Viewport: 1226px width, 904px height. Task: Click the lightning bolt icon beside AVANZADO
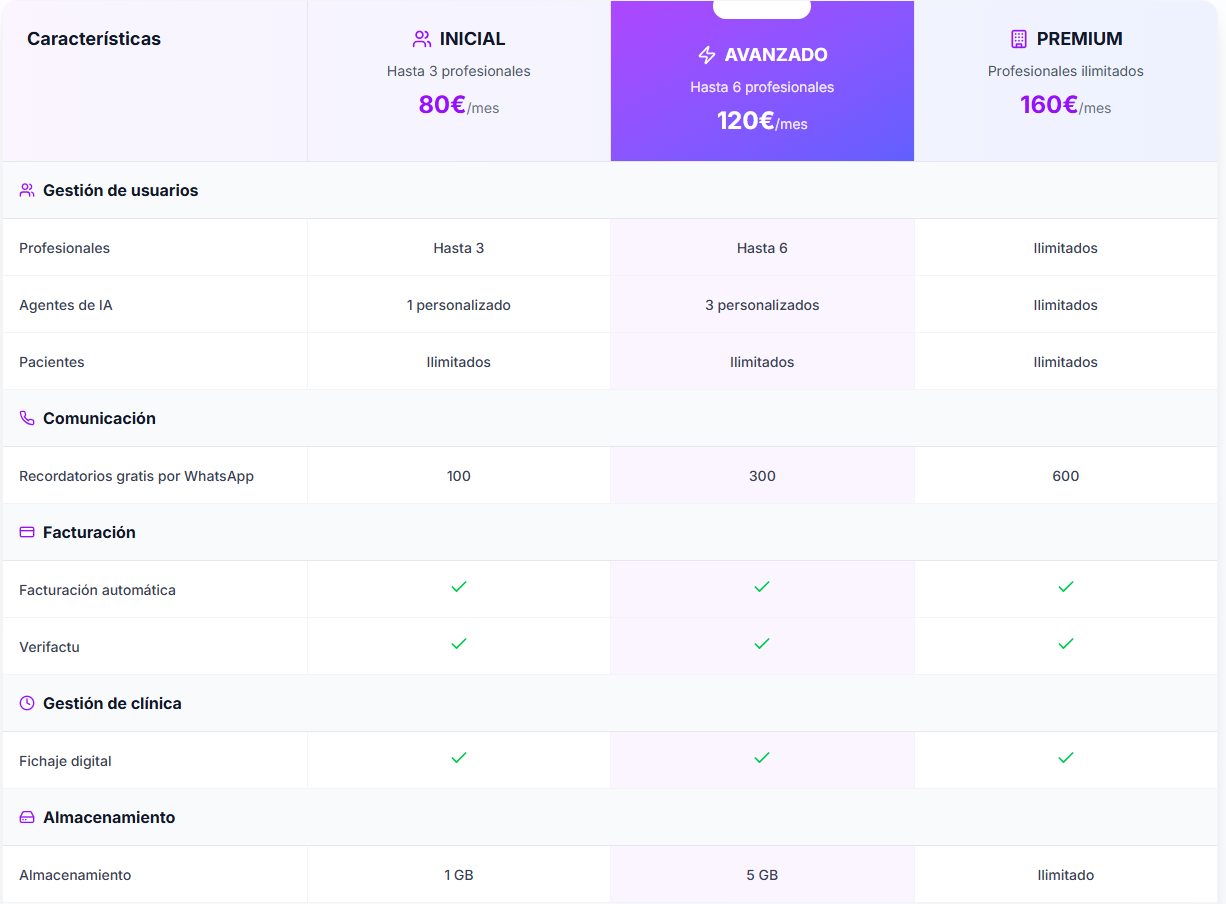707,55
